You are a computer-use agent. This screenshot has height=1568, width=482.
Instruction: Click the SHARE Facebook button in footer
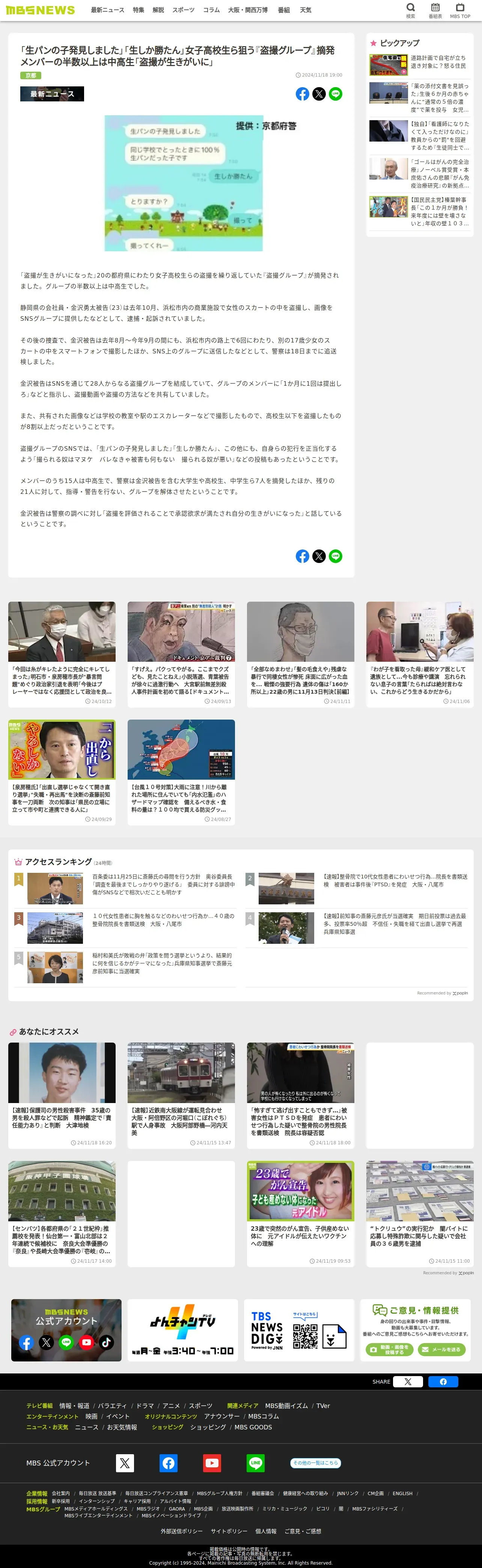pyautogui.click(x=443, y=1382)
